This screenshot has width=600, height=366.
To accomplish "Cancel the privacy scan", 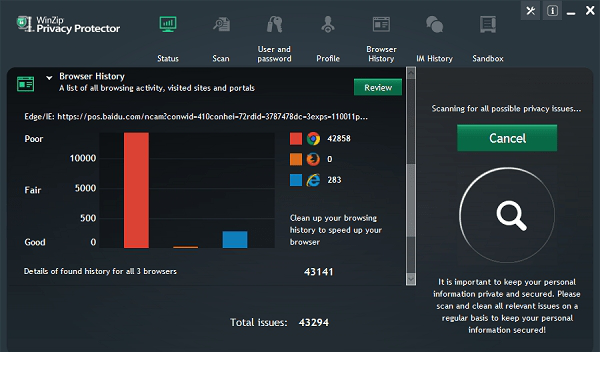I will 507,138.
